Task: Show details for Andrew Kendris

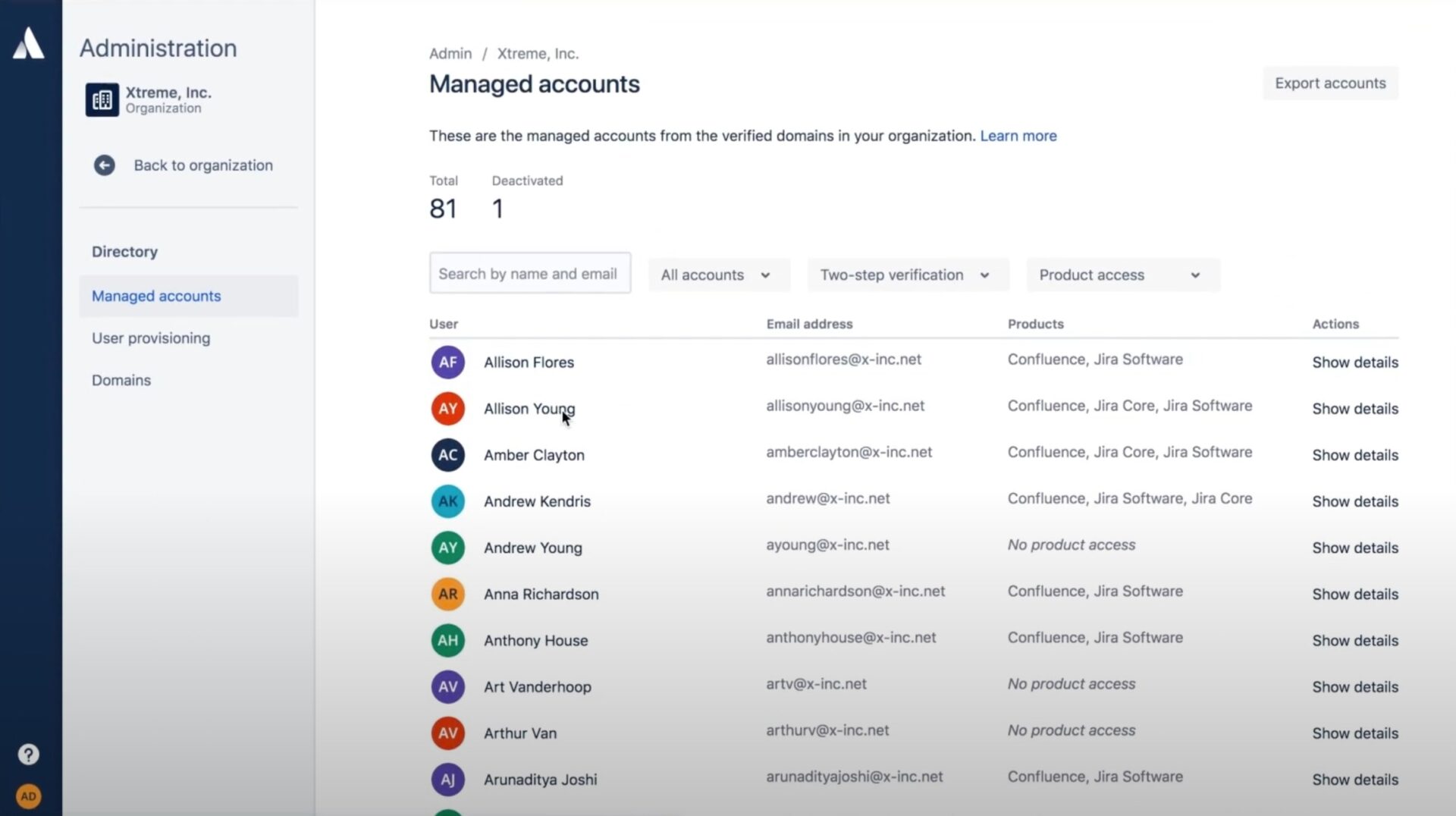Action: [x=1355, y=501]
